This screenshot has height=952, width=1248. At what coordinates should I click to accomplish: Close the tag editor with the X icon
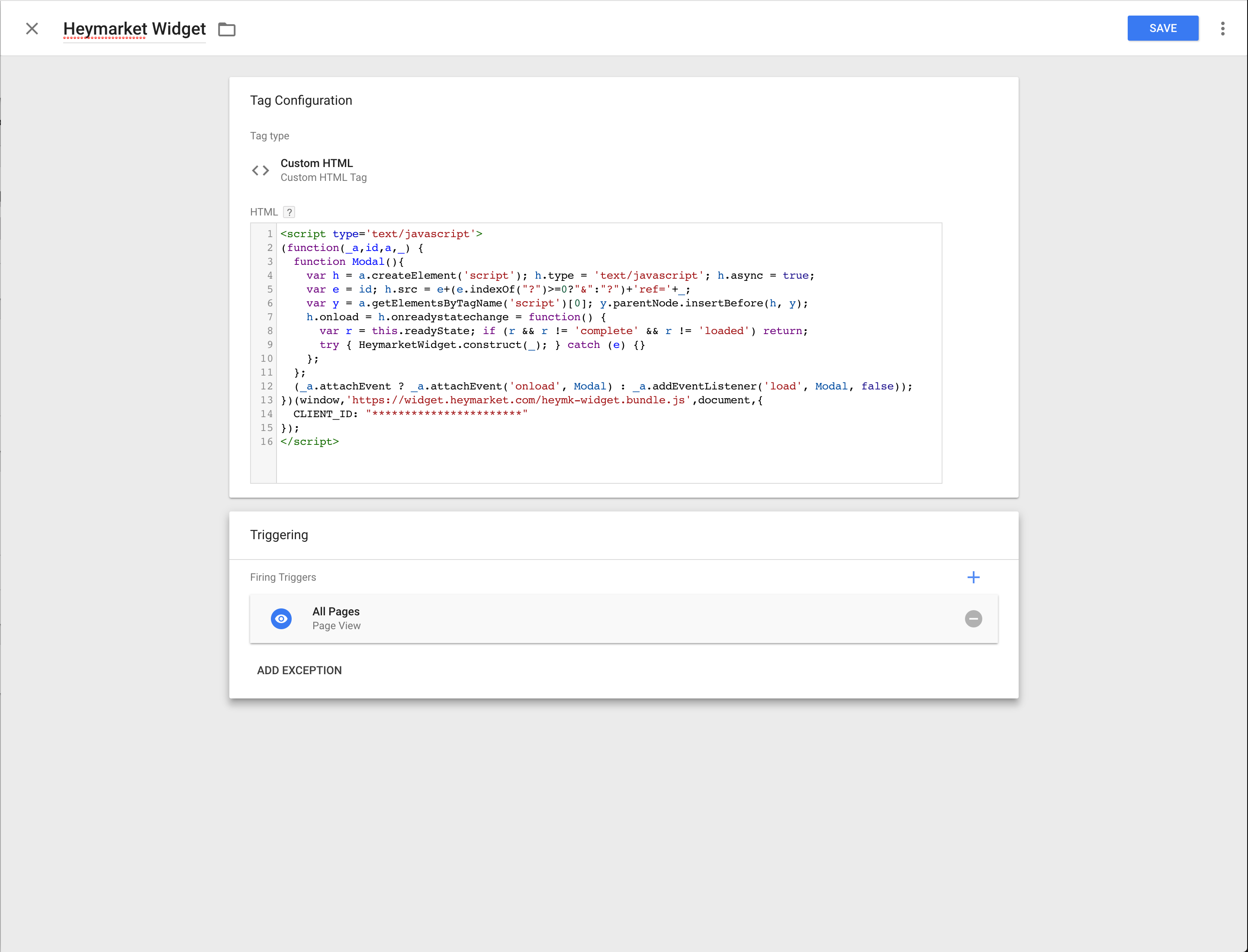pyautogui.click(x=32, y=28)
